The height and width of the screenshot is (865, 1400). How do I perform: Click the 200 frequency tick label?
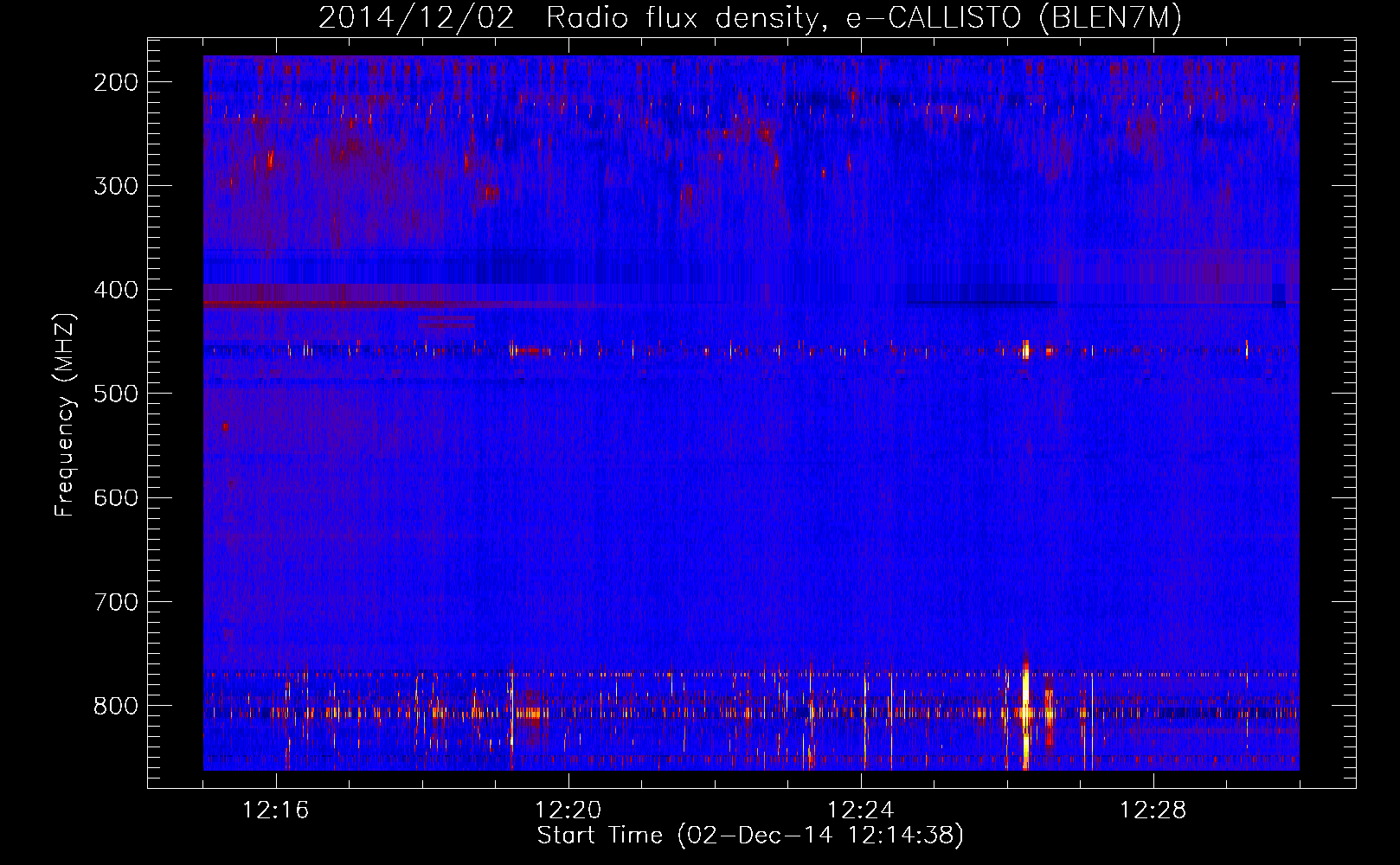tap(116, 82)
